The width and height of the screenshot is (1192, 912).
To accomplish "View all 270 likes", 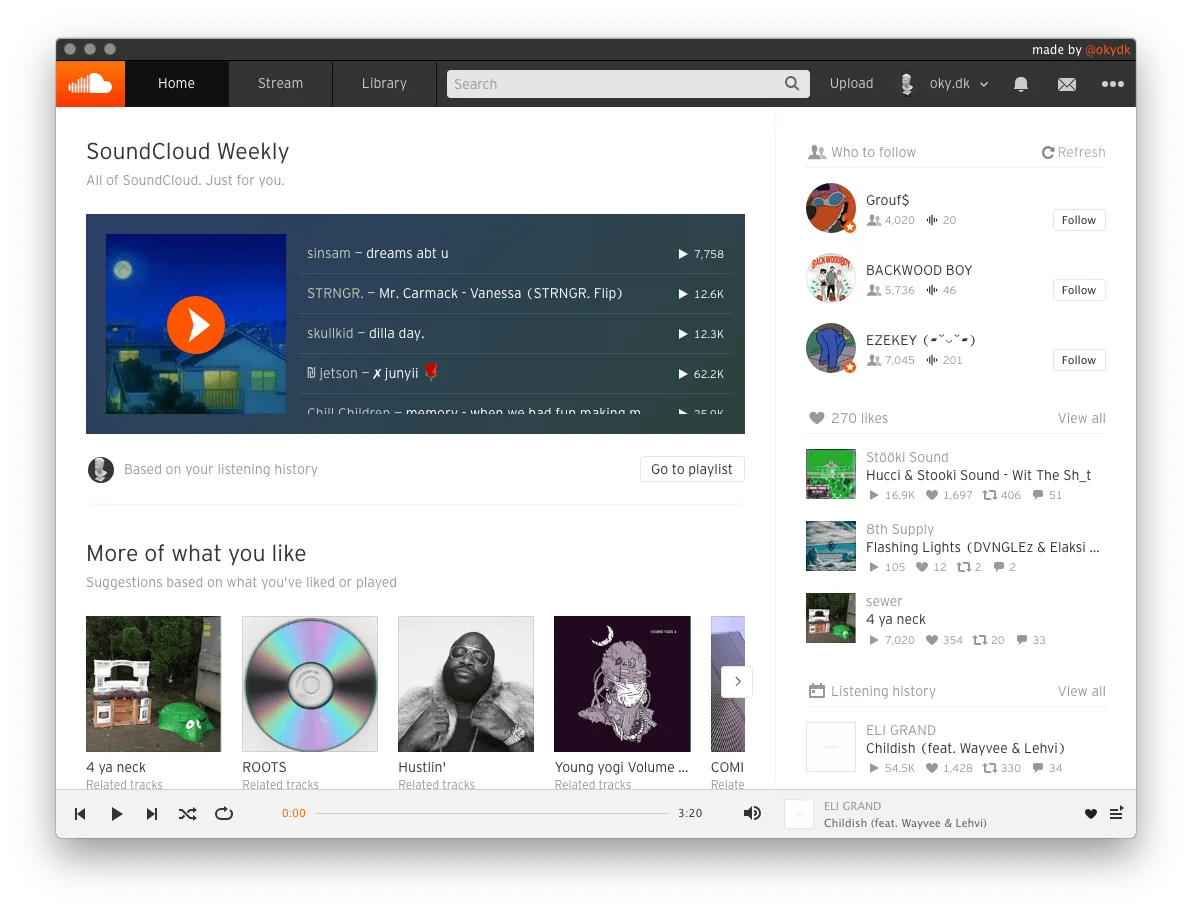I will point(1081,418).
